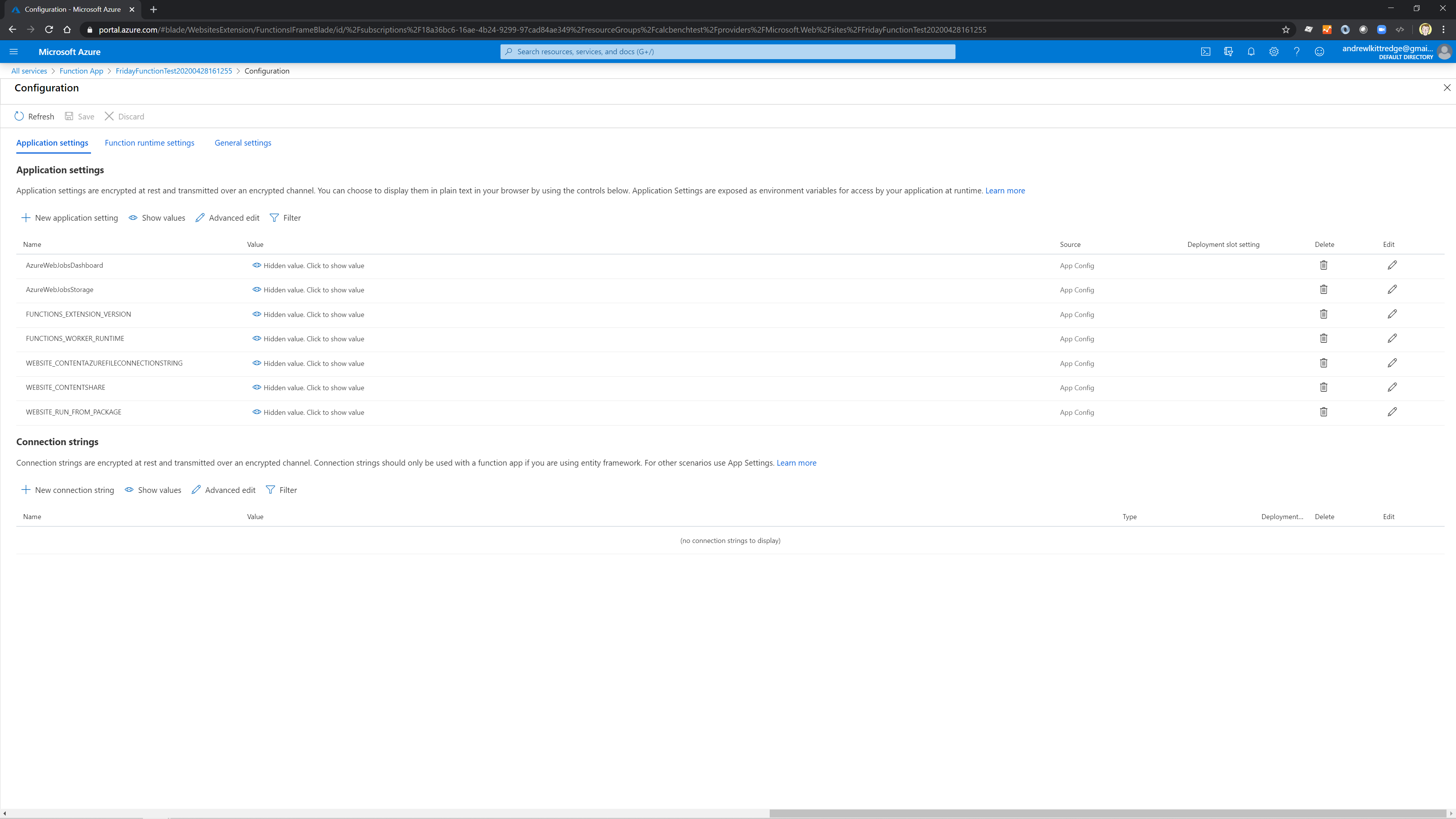Send feedback via the smiley icon
Screen dimensions: 1456x819
(x=1319, y=52)
